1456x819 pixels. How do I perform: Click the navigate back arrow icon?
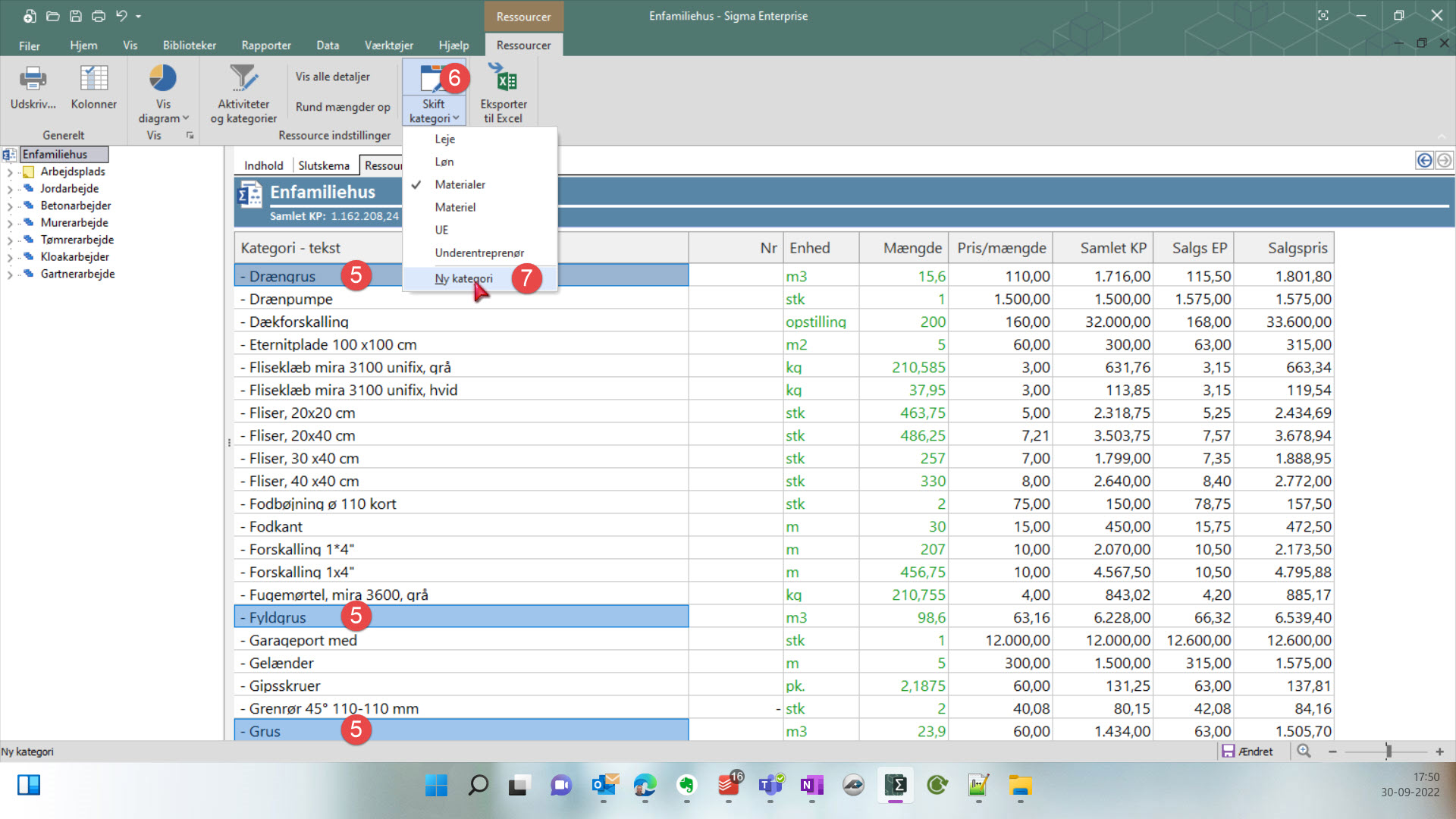(x=1425, y=160)
